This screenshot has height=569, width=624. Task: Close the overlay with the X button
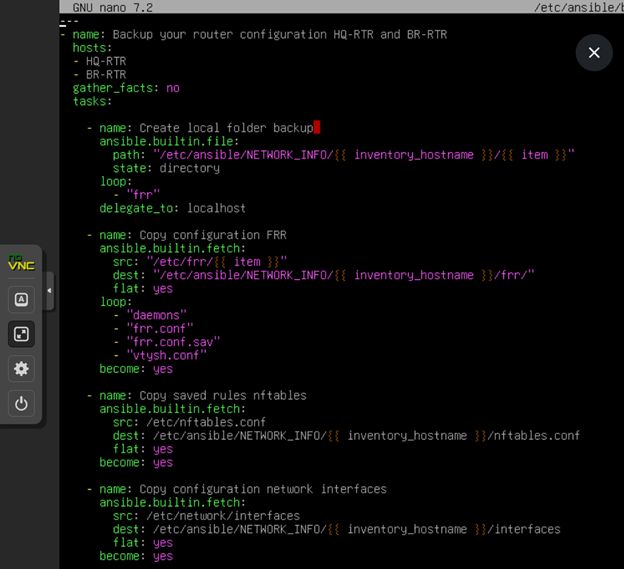tap(594, 53)
